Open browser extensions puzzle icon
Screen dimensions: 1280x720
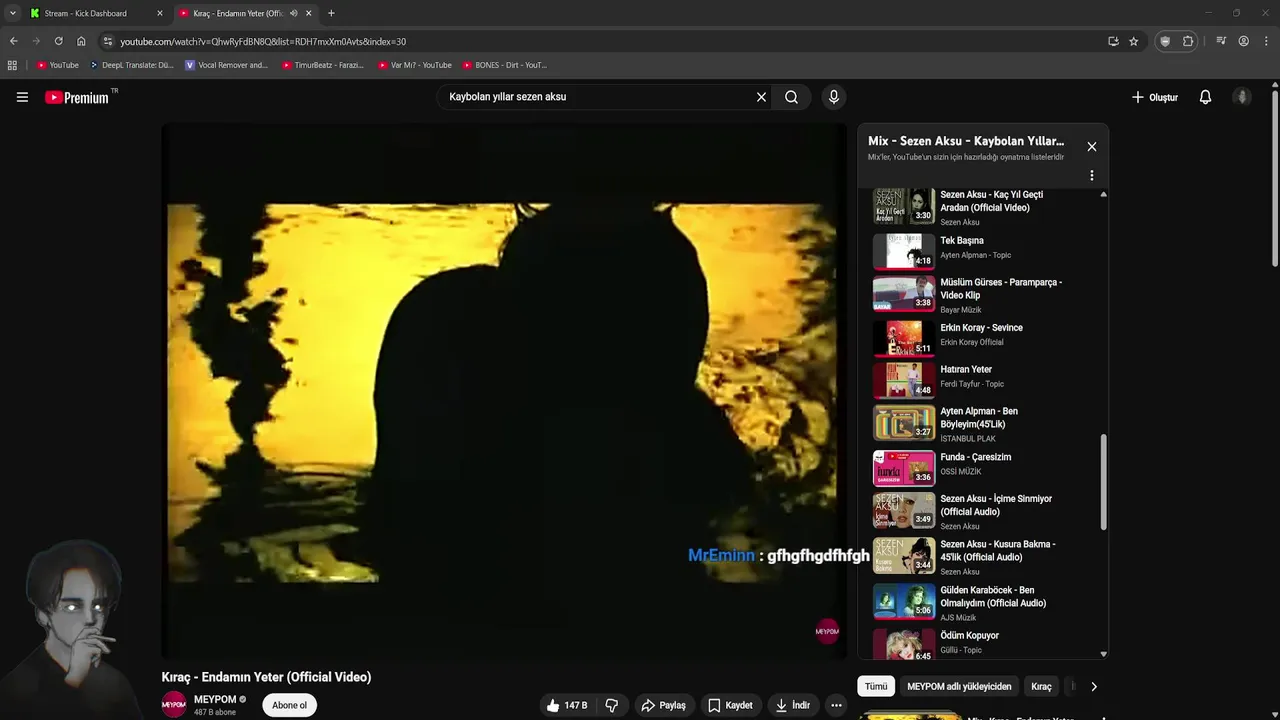(1188, 41)
